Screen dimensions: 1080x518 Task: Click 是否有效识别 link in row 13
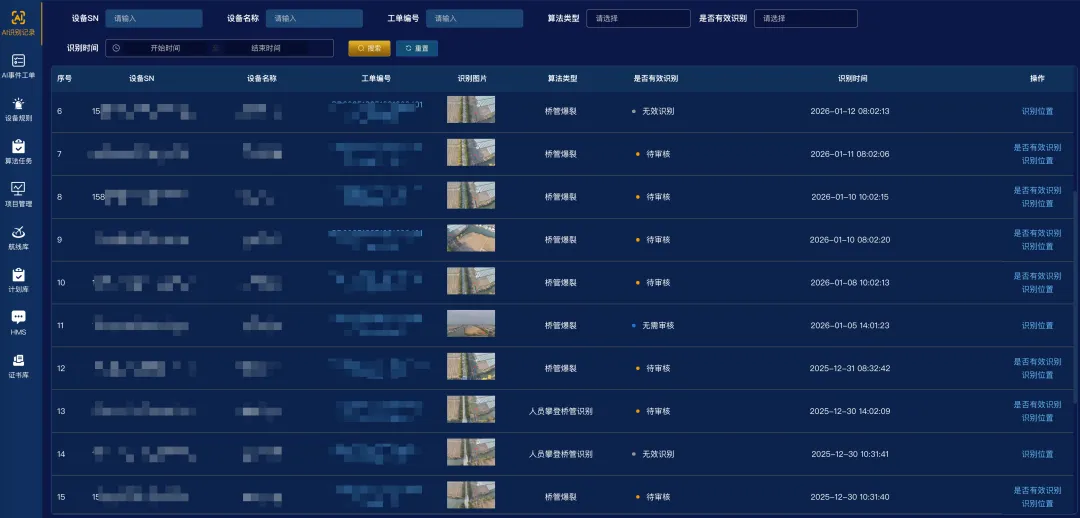tap(1037, 404)
